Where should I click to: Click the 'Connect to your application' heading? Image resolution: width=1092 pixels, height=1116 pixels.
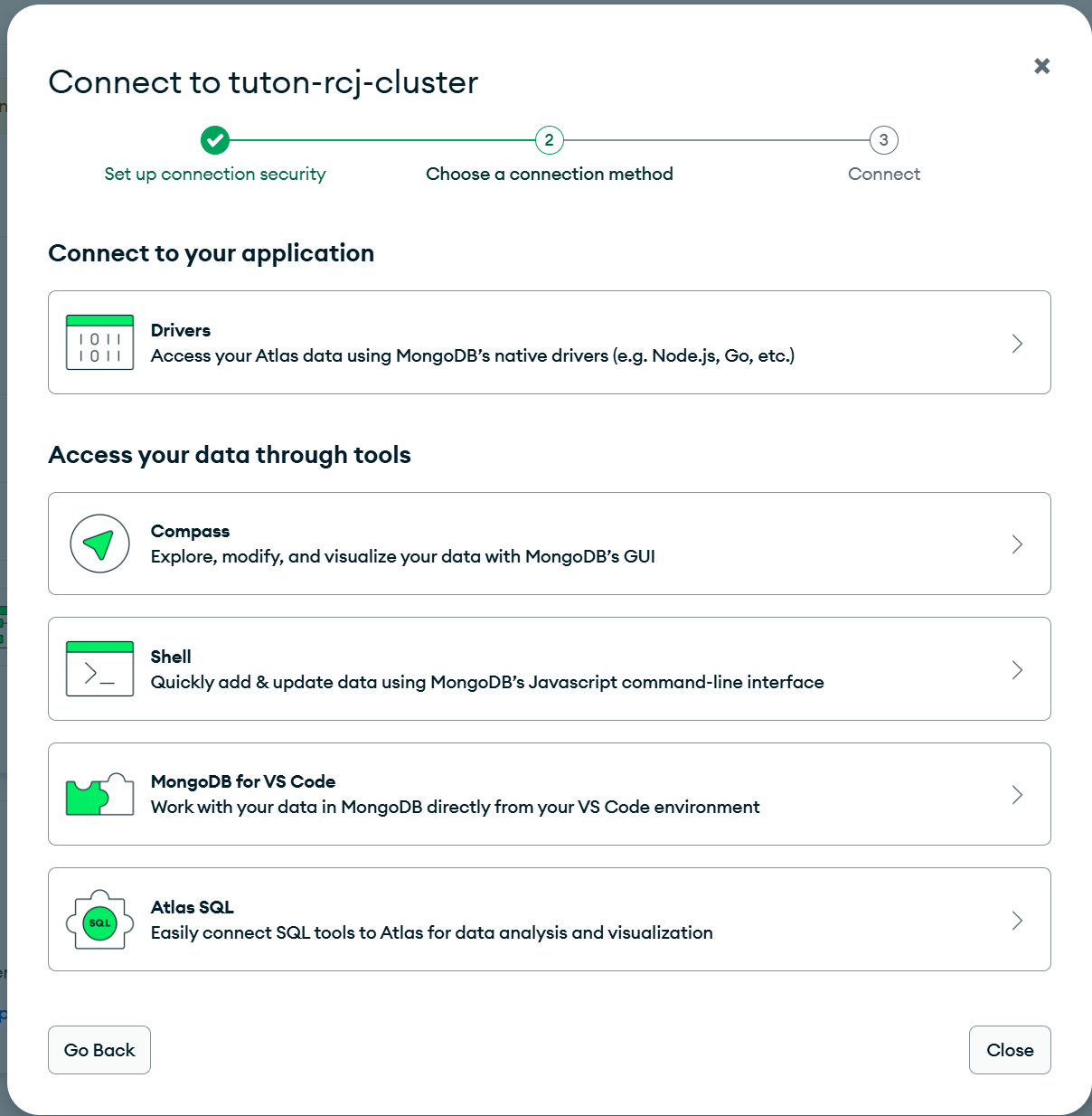pos(212,253)
